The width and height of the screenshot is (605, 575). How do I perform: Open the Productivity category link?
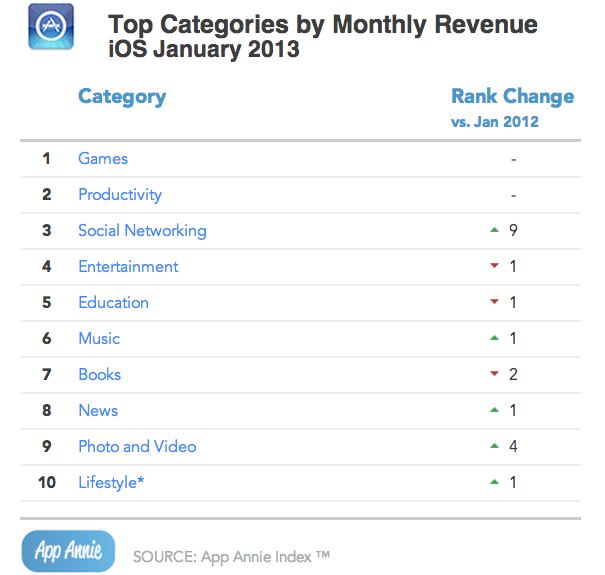tap(120, 195)
